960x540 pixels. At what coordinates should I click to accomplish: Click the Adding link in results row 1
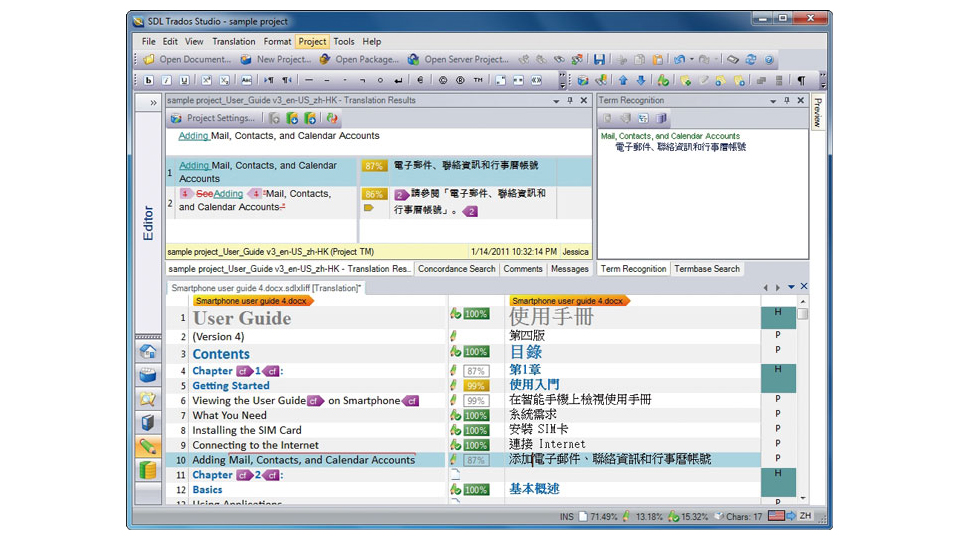194,165
